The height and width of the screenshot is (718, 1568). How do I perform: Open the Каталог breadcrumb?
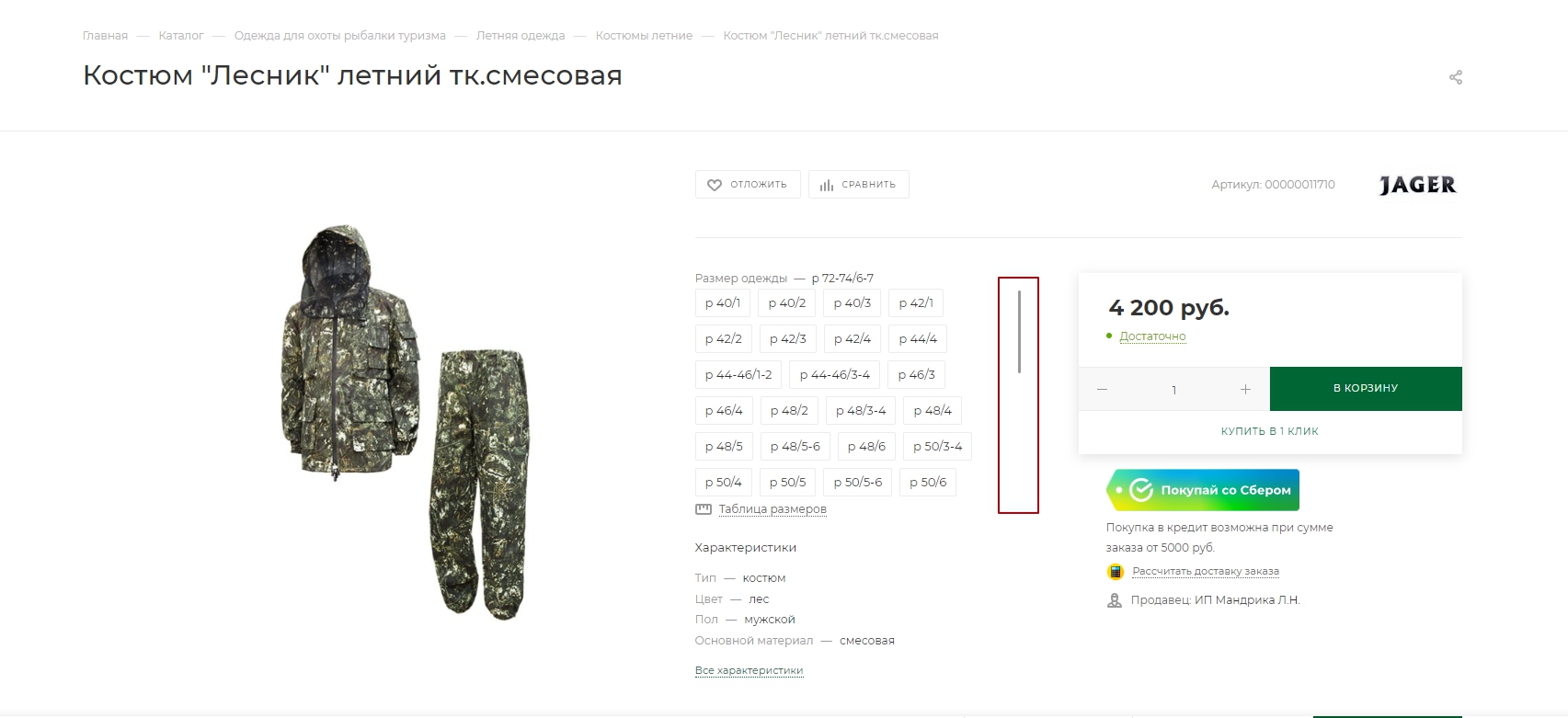click(x=181, y=36)
